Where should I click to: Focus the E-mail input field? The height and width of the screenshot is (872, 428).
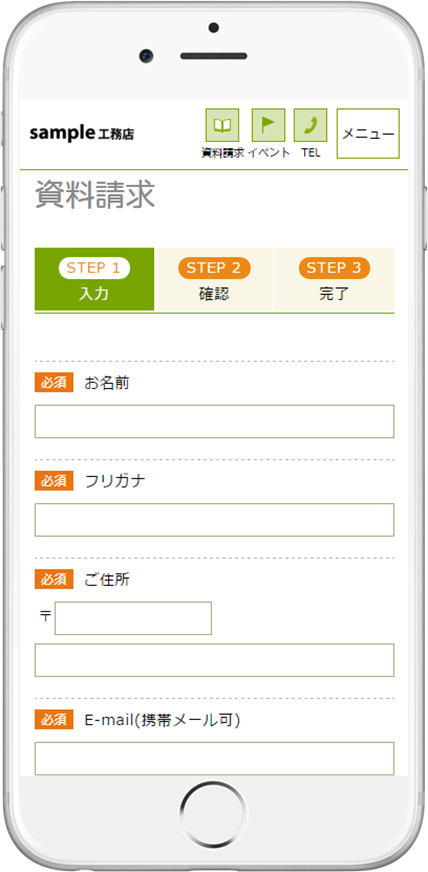[215, 758]
